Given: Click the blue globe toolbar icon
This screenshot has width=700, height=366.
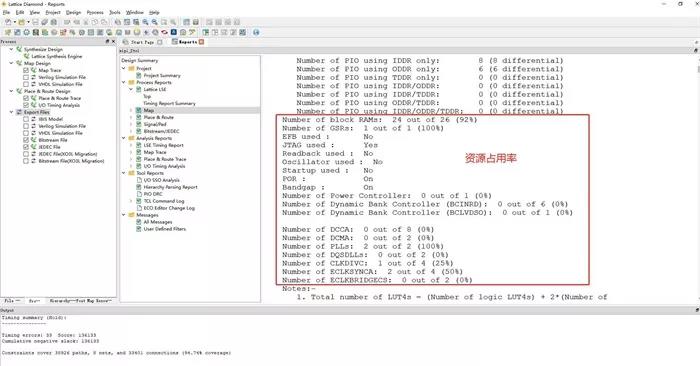Looking at the screenshot, I should click(x=256, y=32).
